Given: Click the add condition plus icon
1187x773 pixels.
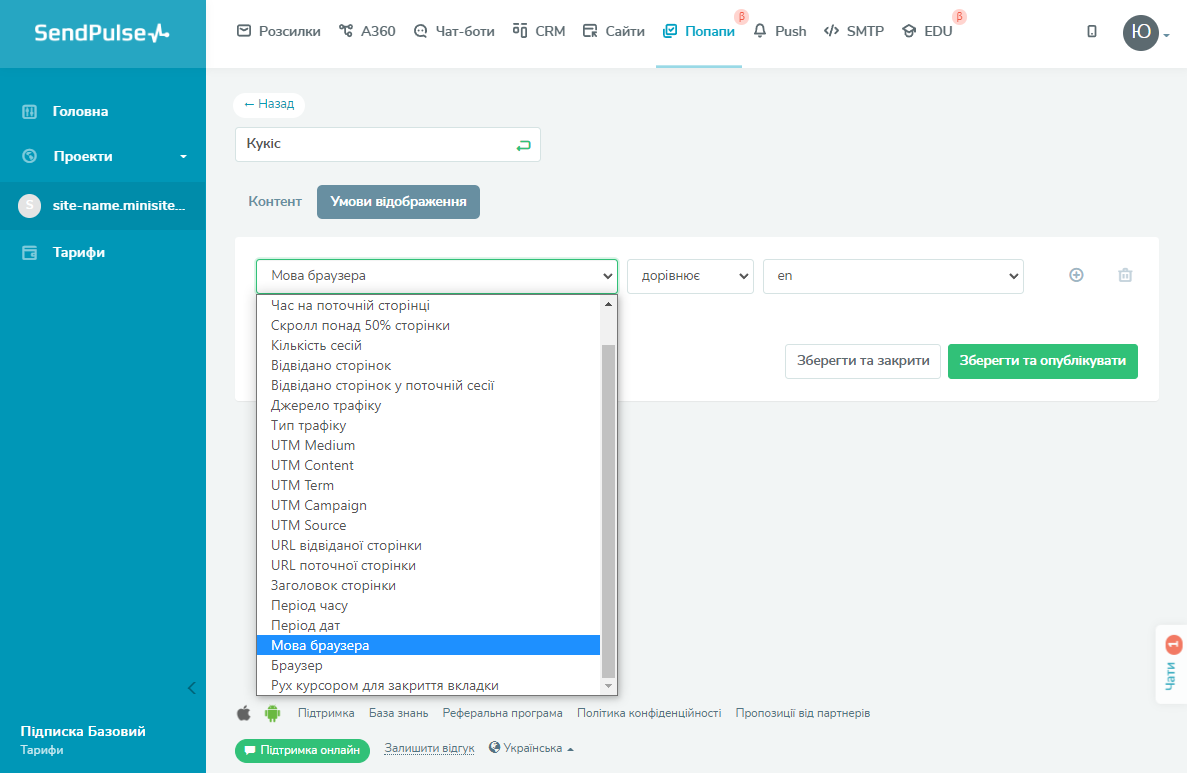Looking at the screenshot, I should (1076, 275).
